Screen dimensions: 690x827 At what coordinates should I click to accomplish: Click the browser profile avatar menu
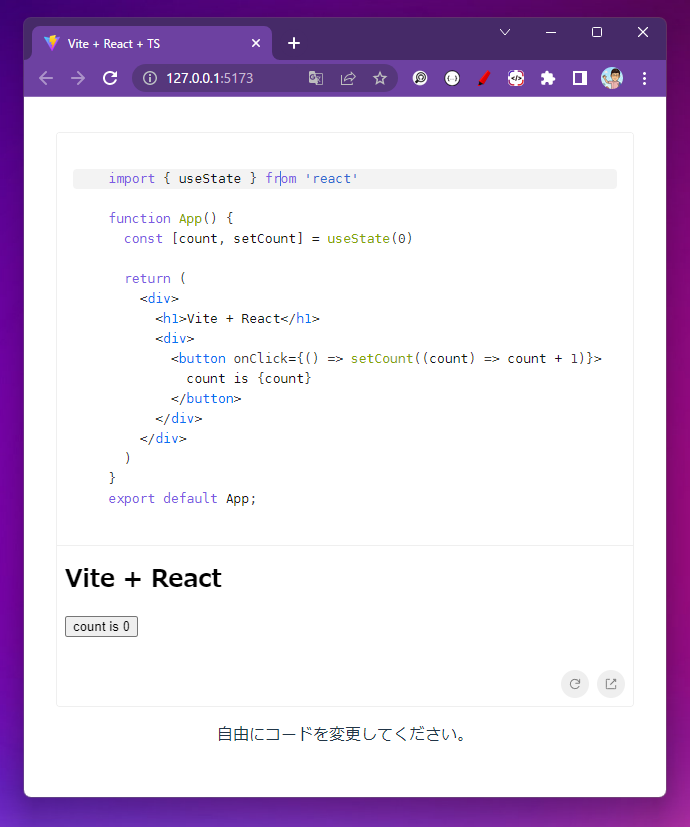pos(612,77)
